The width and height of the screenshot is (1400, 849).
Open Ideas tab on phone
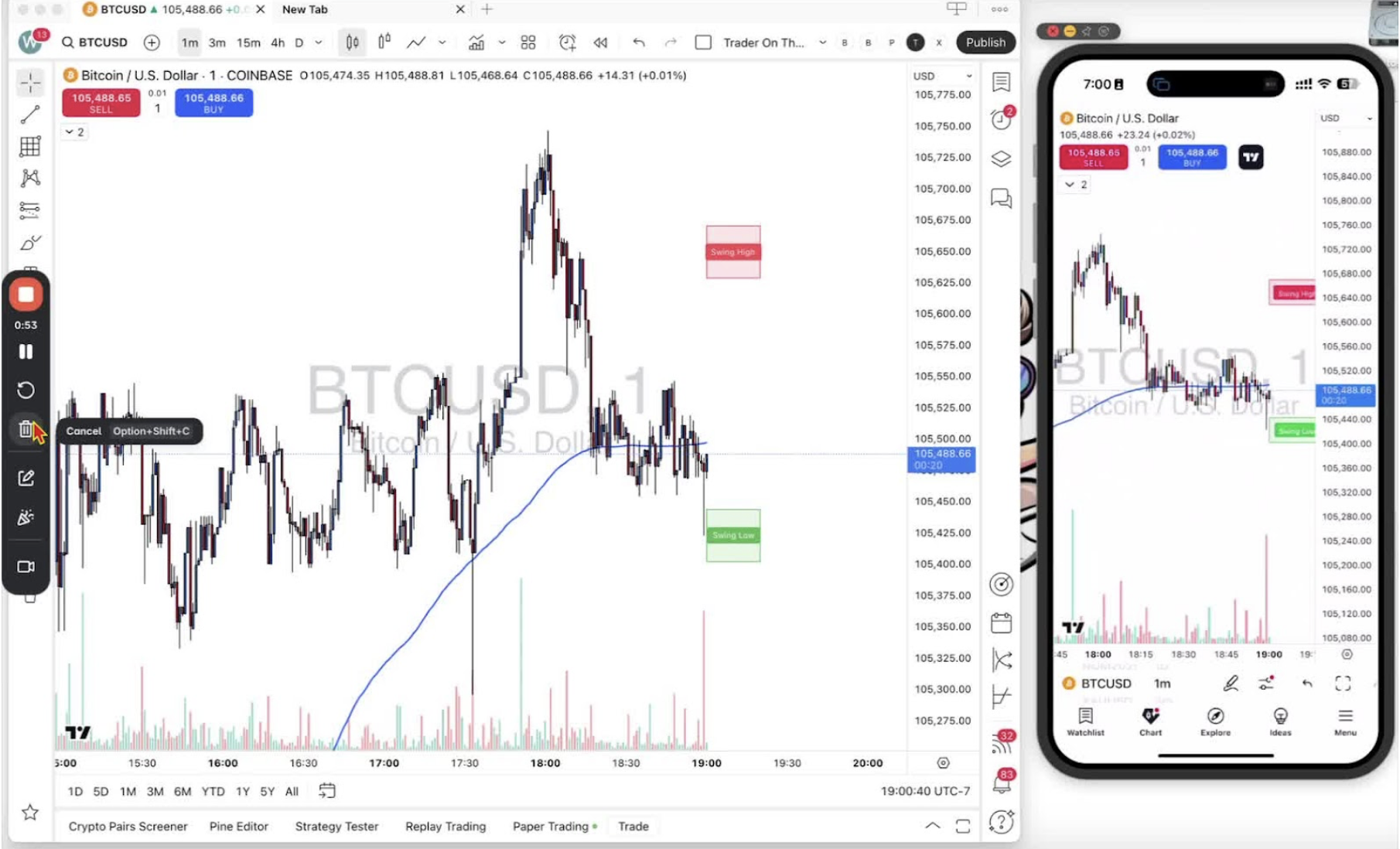1280,721
